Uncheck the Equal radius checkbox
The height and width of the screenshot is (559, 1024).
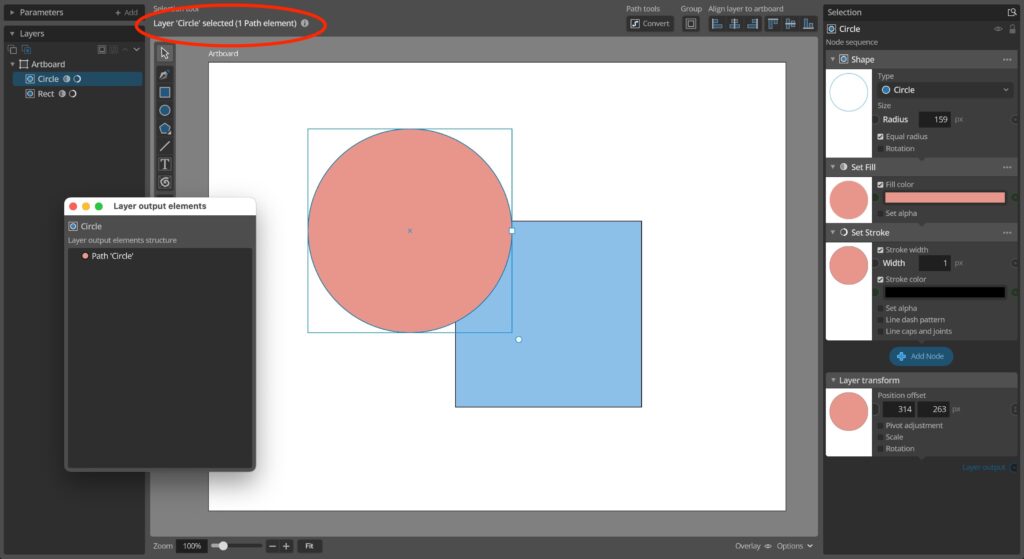pos(880,136)
